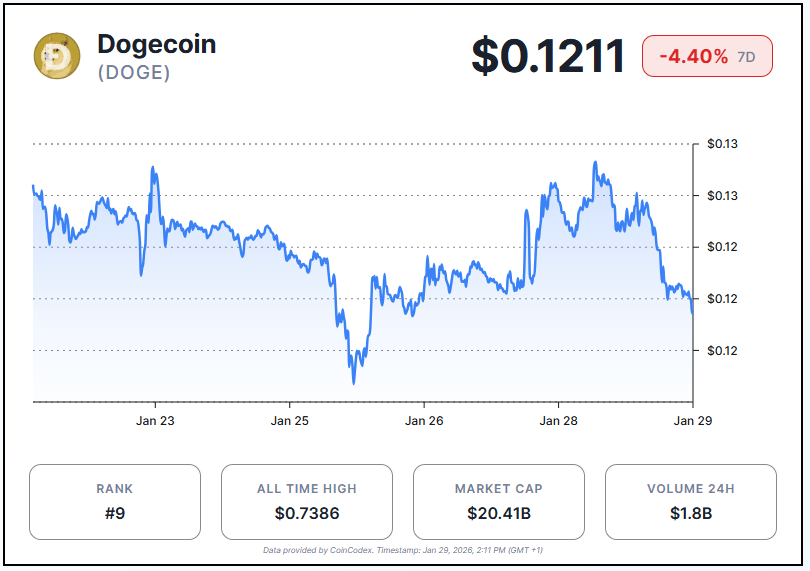Open the Market Cap $20.41B card
Image resolution: width=810 pixels, height=571 pixels.
click(x=498, y=502)
